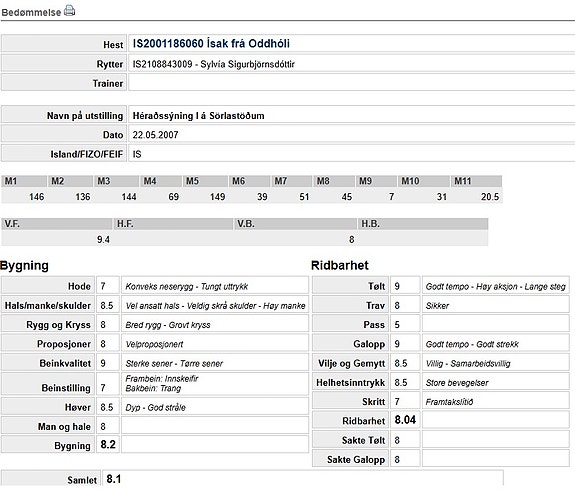Click the Dato value 22.05.2007
This screenshot has width=575, height=491.
point(155,135)
